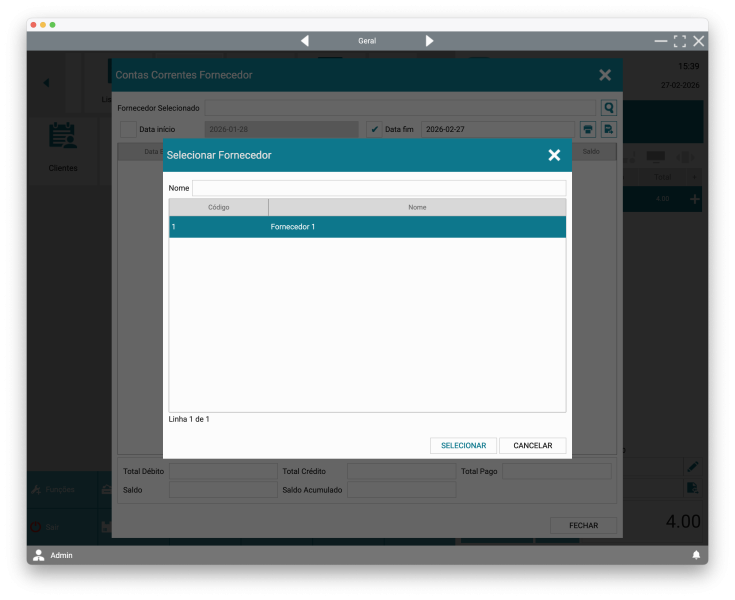Go to next page with right arrow
Viewport: 735px width, 600px height.
click(x=429, y=41)
